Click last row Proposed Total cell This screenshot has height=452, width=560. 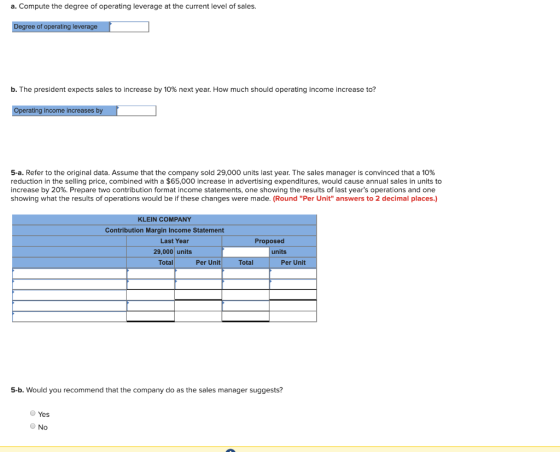246,316
